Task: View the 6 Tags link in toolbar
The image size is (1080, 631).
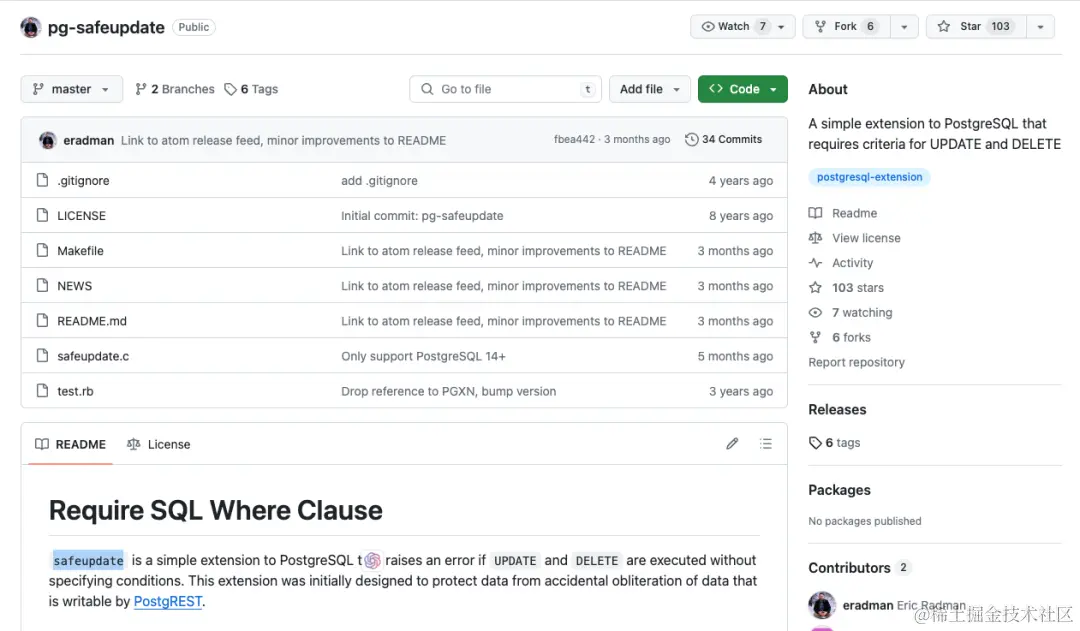Action: click(x=251, y=89)
